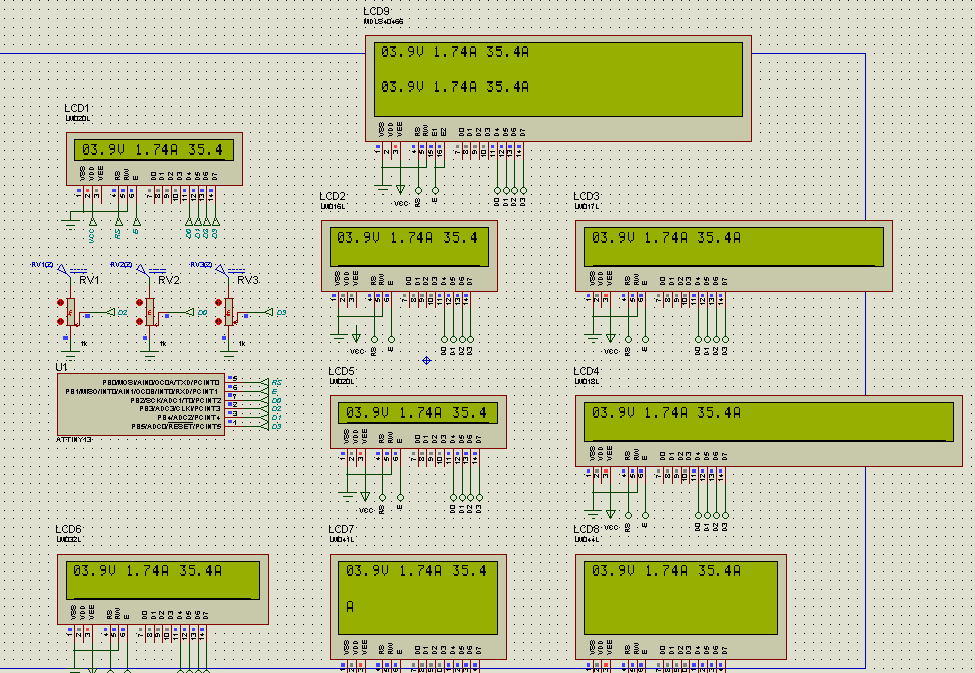Click the LCD6 display screen

162,580
